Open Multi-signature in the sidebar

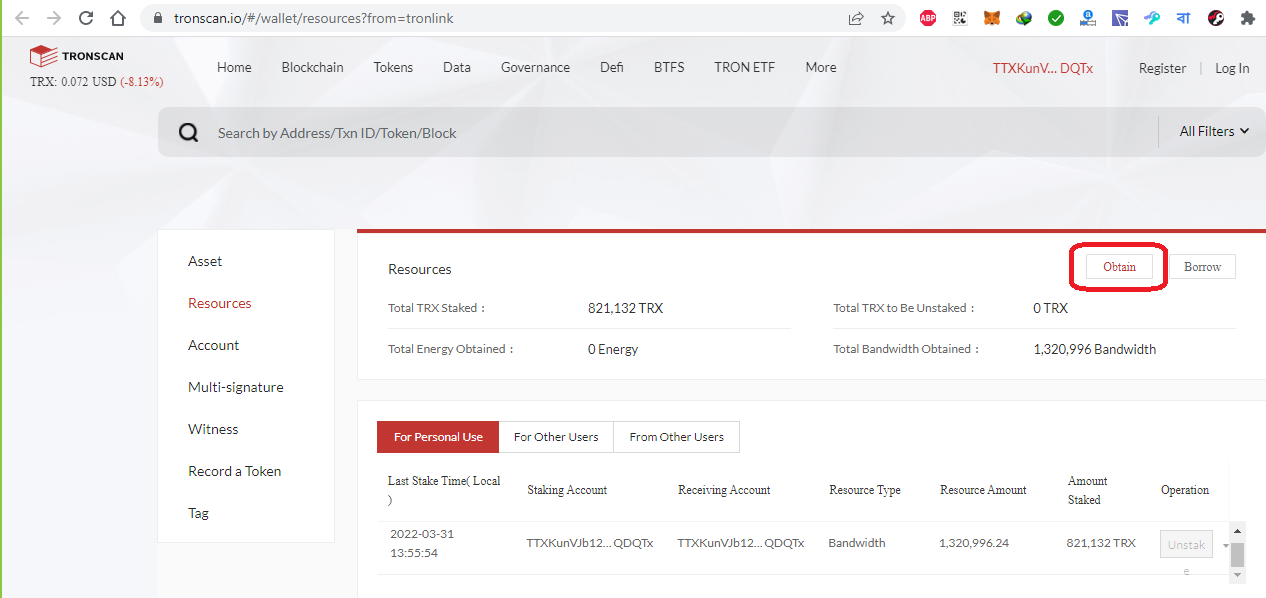pyautogui.click(x=236, y=387)
